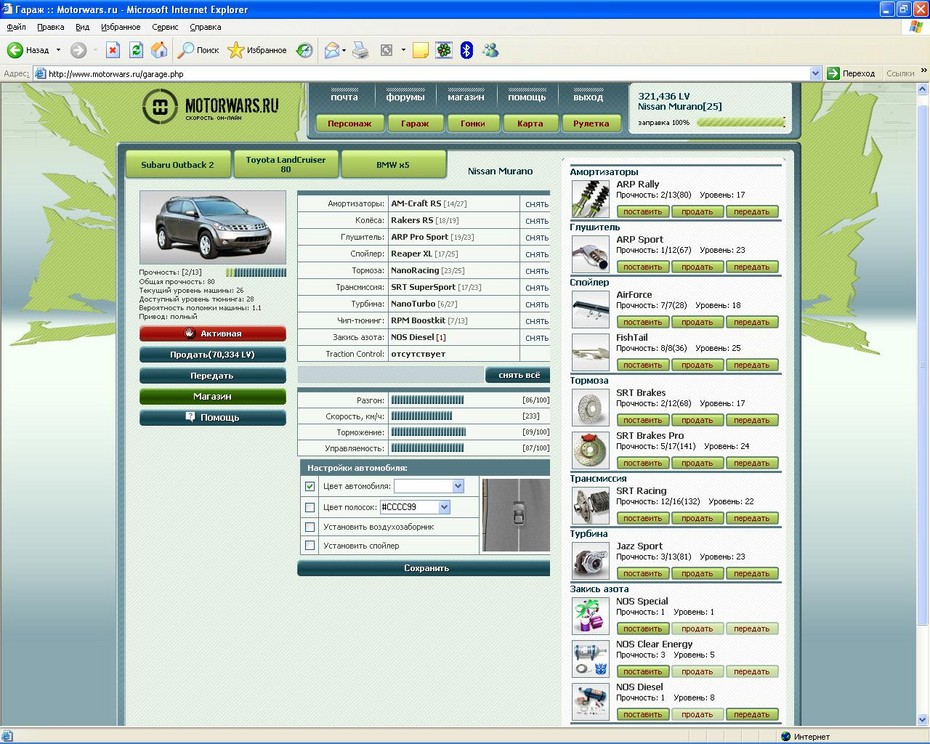Viewport: 930px width, 744px height.
Task: Click the ARP Rally shock absorber image
Action: [x=590, y=199]
